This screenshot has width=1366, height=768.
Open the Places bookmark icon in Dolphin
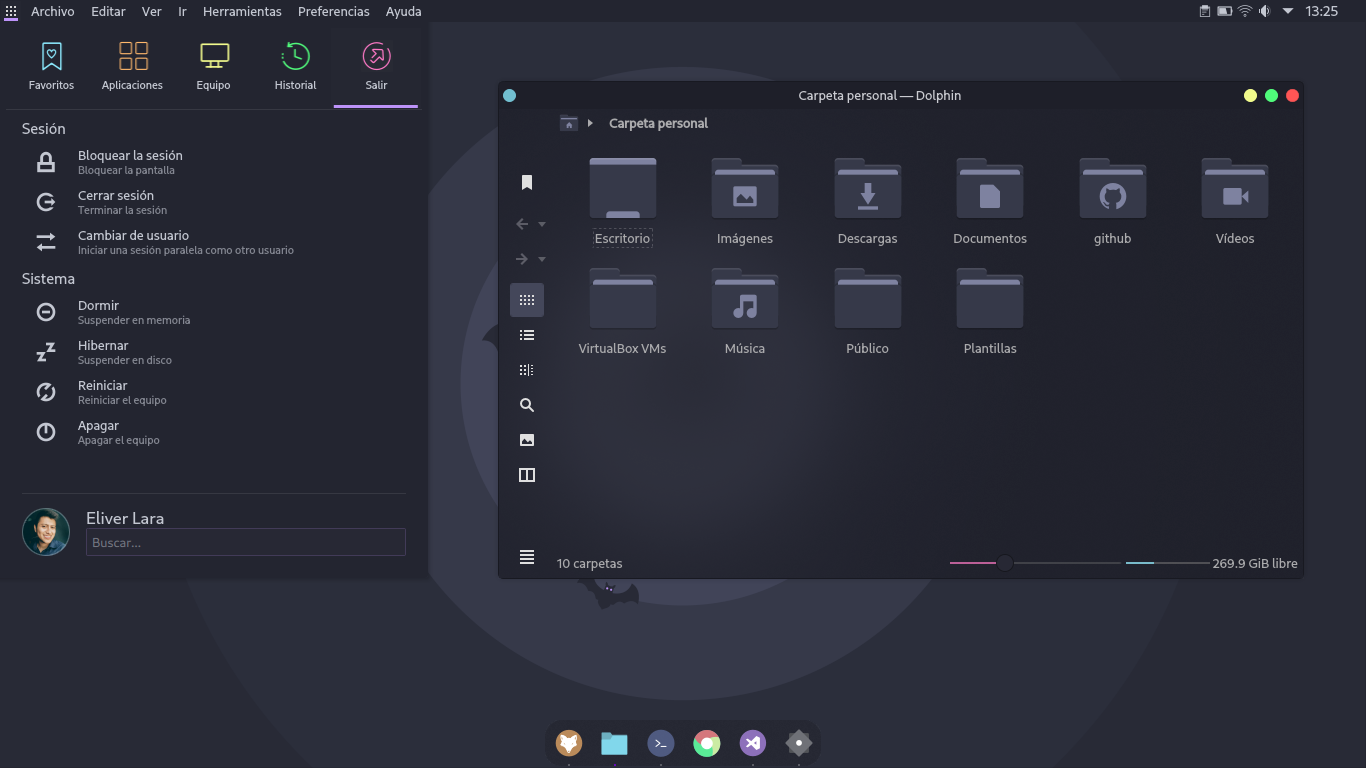tap(527, 182)
